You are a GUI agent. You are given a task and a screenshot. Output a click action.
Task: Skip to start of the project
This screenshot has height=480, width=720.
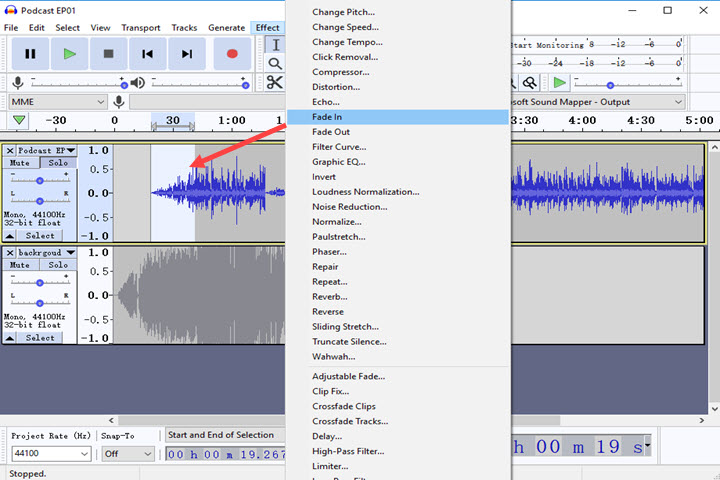[148, 54]
